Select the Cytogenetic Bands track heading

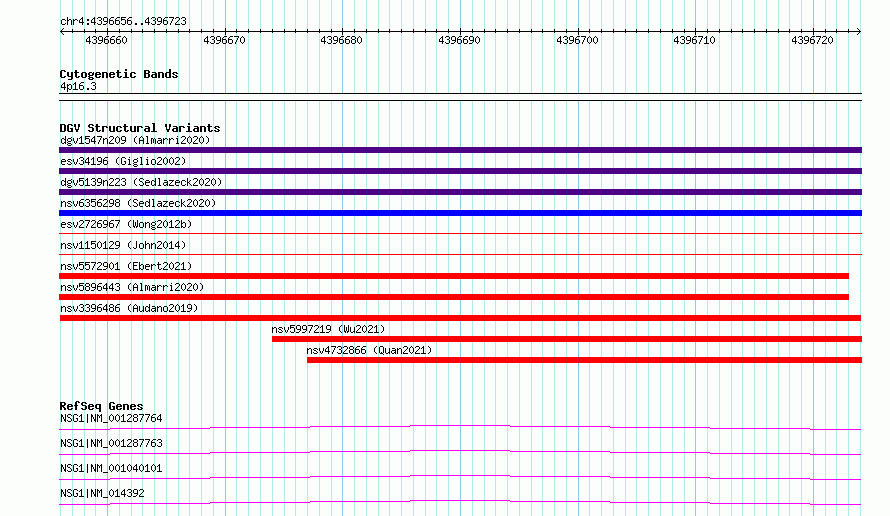coord(119,74)
